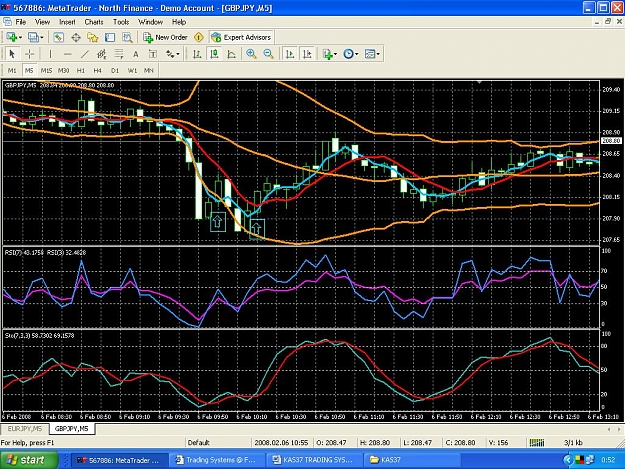
Task: Click the Windows start button
Action: (29, 460)
